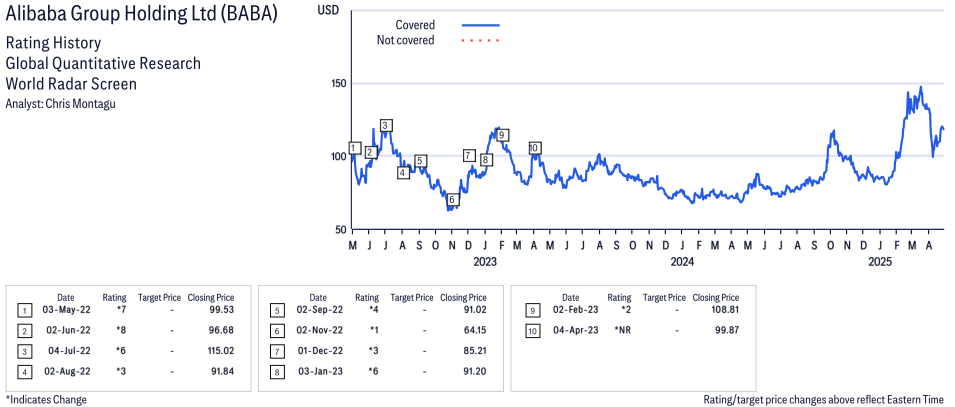Click rating marker 5 on the chart
Screen dimensions: 955x407
[x=420, y=161]
